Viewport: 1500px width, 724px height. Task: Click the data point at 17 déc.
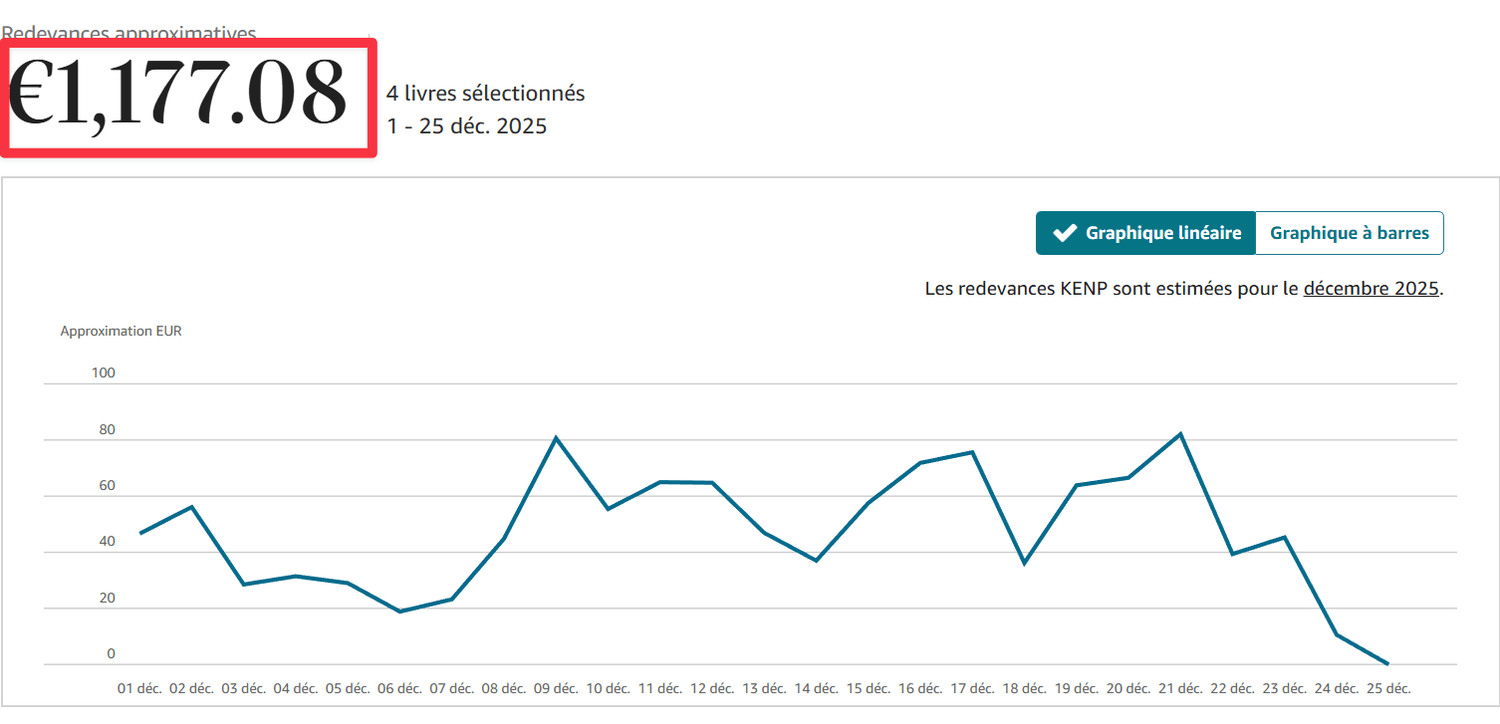[972, 452]
